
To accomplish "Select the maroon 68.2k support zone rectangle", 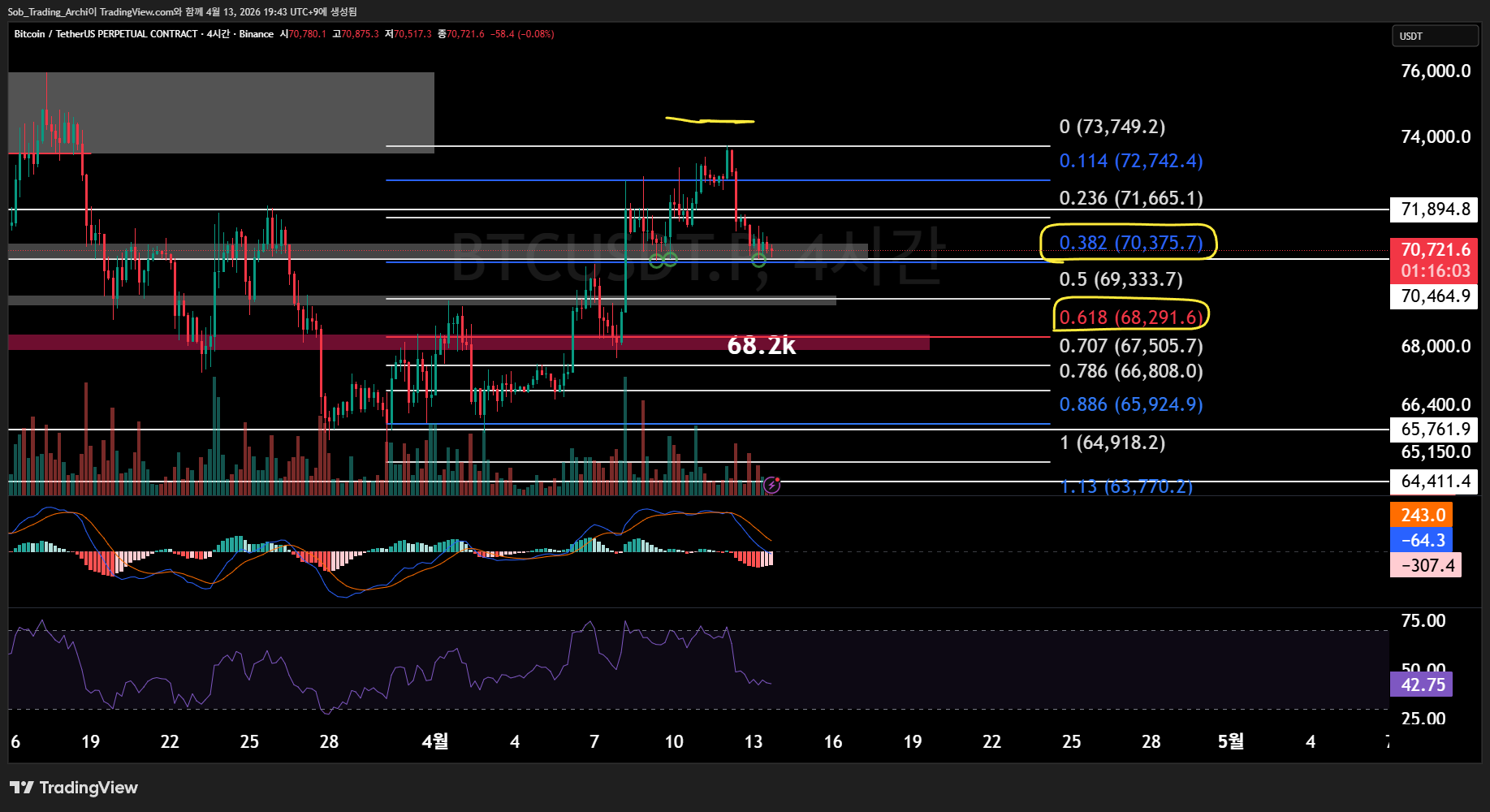I will (x=469, y=343).
